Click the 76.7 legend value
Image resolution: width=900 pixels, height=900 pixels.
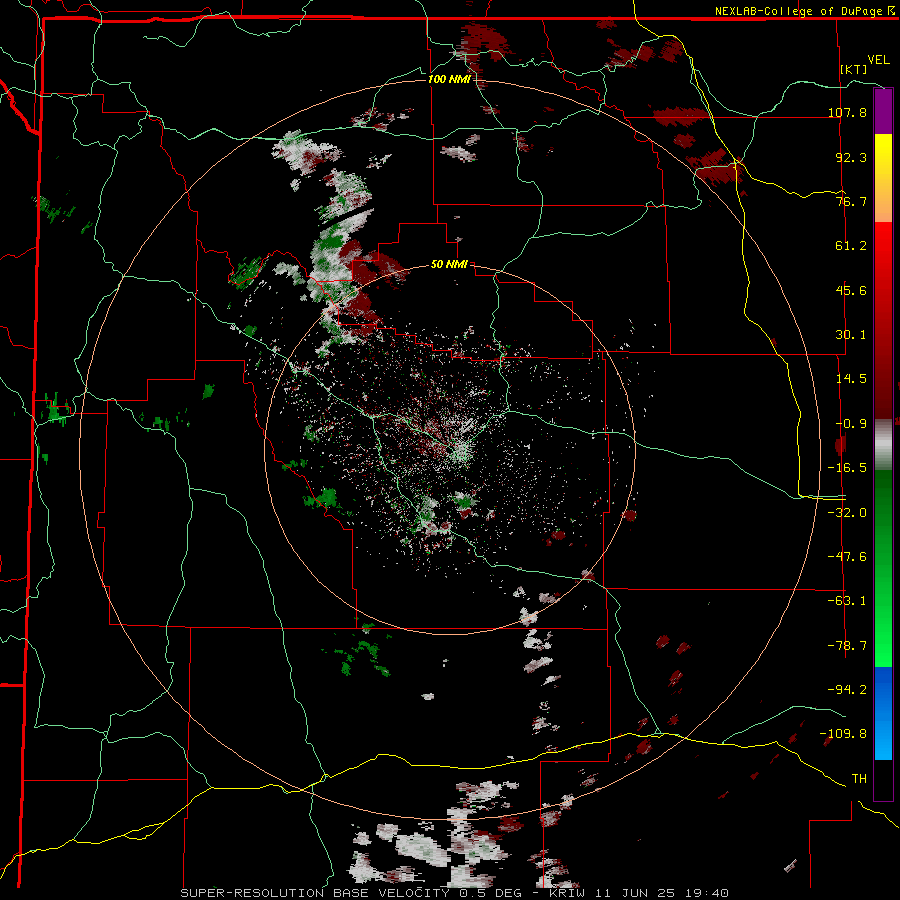[x=851, y=201]
